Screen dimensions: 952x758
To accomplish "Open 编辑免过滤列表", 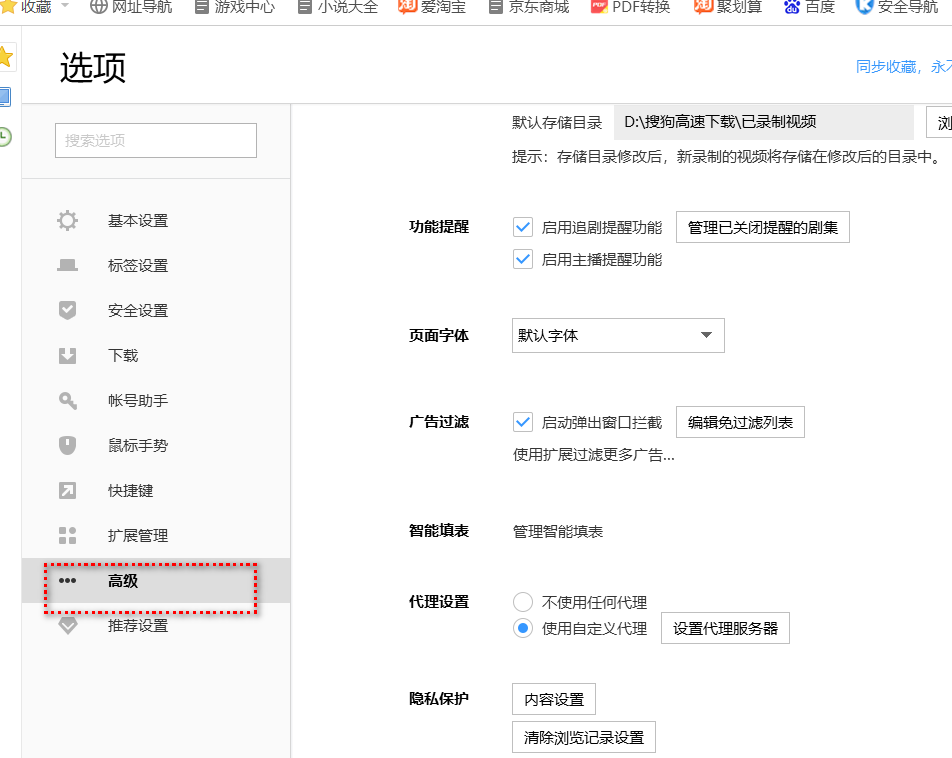I will [x=740, y=422].
